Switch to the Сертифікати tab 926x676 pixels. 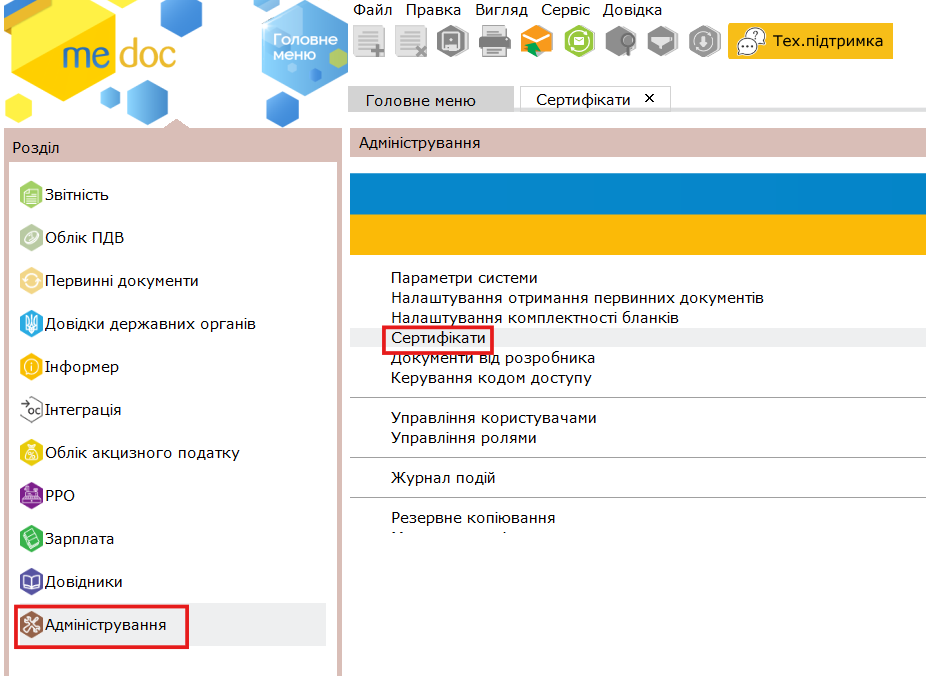pos(583,100)
